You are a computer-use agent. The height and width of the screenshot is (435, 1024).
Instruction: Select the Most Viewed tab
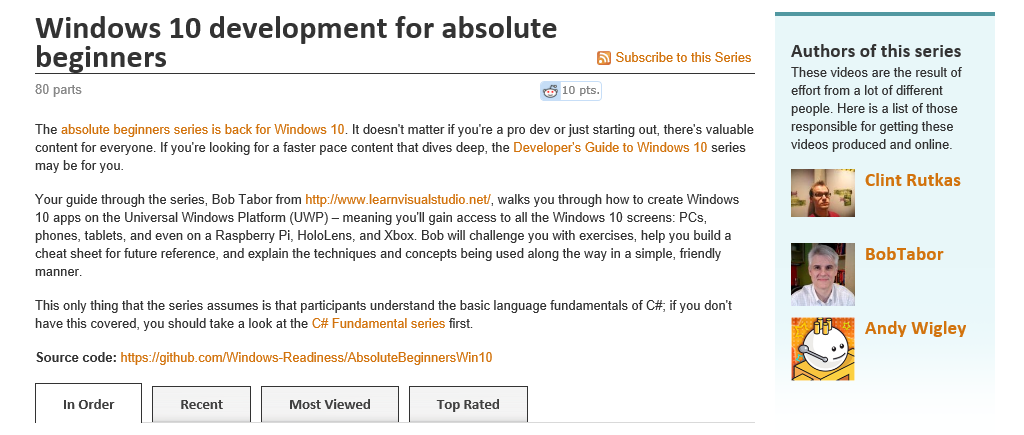coord(329,404)
